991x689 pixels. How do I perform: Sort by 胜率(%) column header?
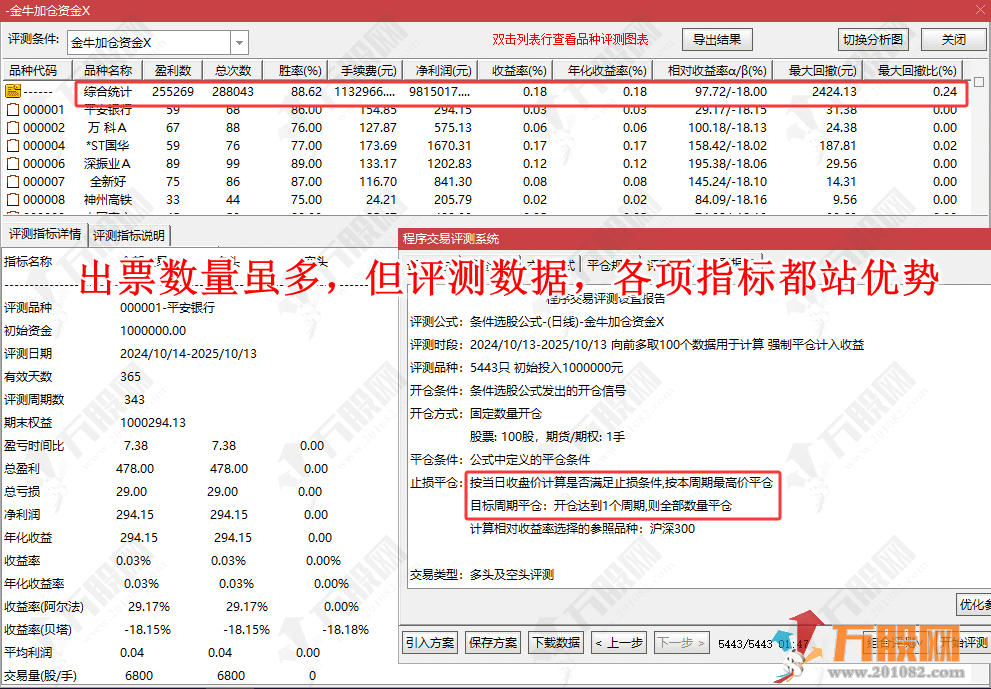click(x=299, y=71)
